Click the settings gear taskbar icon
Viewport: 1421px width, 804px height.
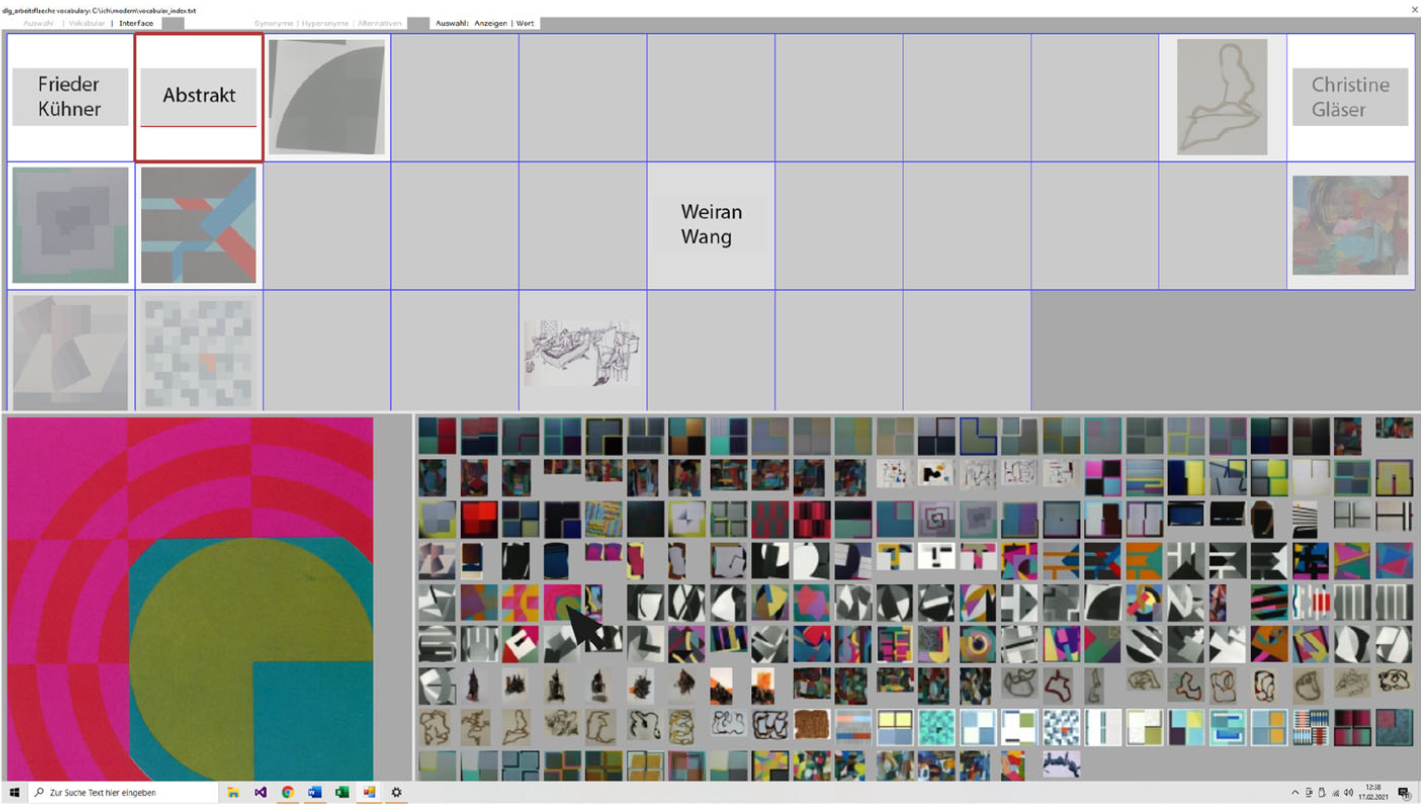396,792
